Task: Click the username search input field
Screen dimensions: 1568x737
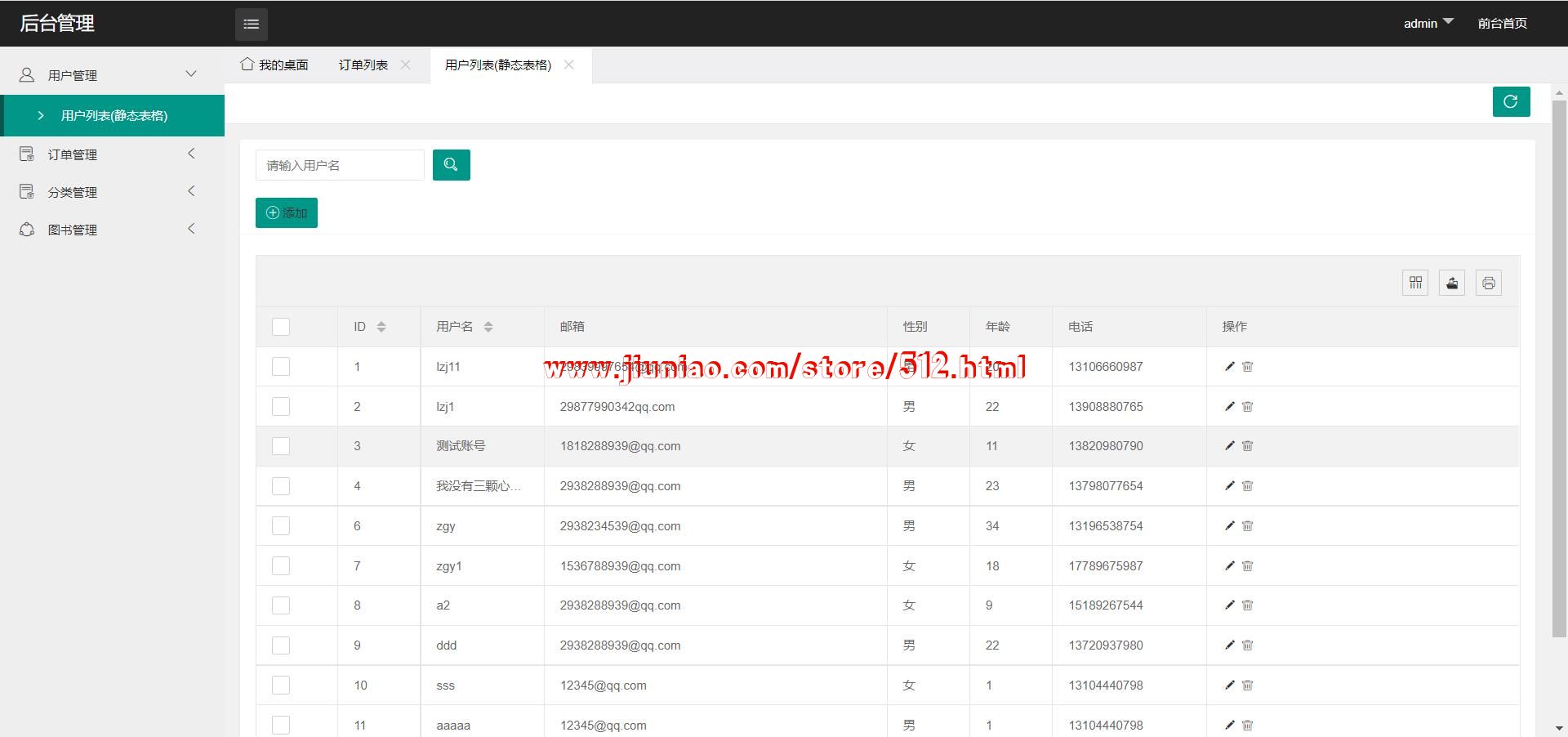Action: click(x=340, y=165)
